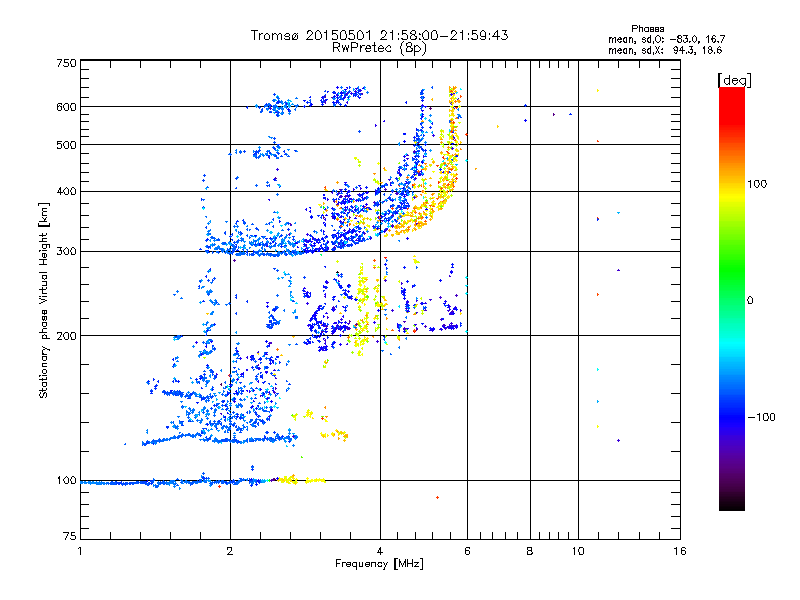Click the "[deg]" colorbar unit label
This screenshot has width=800, height=600.
click(x=734, y=80)
